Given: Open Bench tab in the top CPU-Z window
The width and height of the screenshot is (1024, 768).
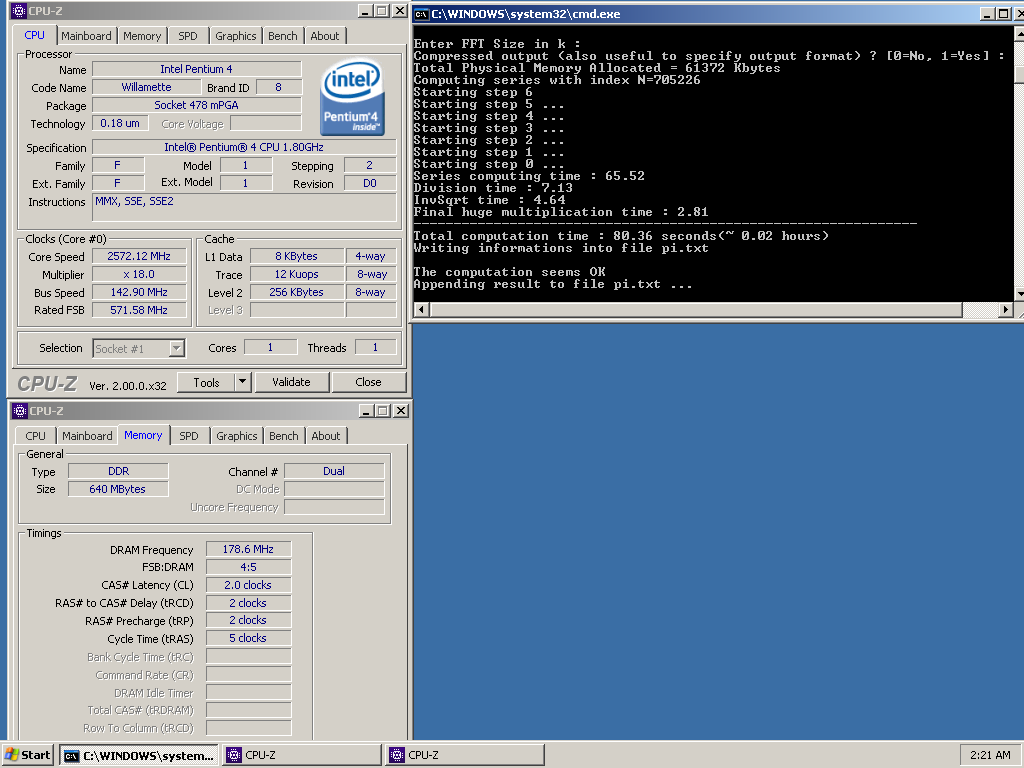Looking at the screenshot, I should 282,36.
